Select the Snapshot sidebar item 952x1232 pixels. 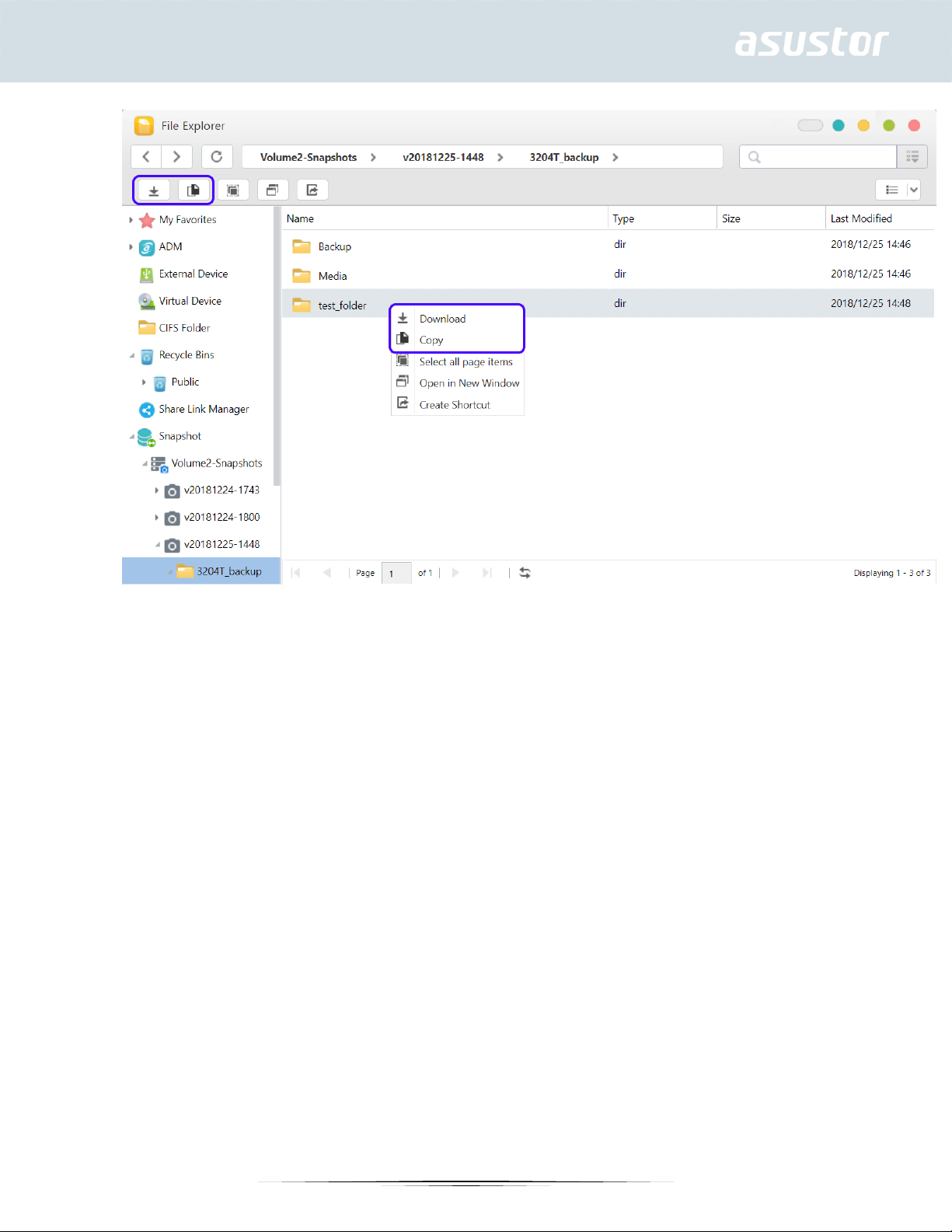click(x=180, y=436)
